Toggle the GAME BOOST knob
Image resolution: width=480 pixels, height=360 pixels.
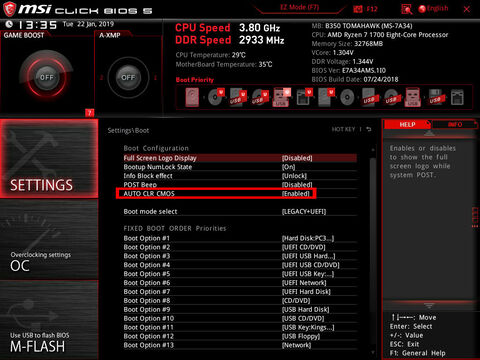[46, 77]
